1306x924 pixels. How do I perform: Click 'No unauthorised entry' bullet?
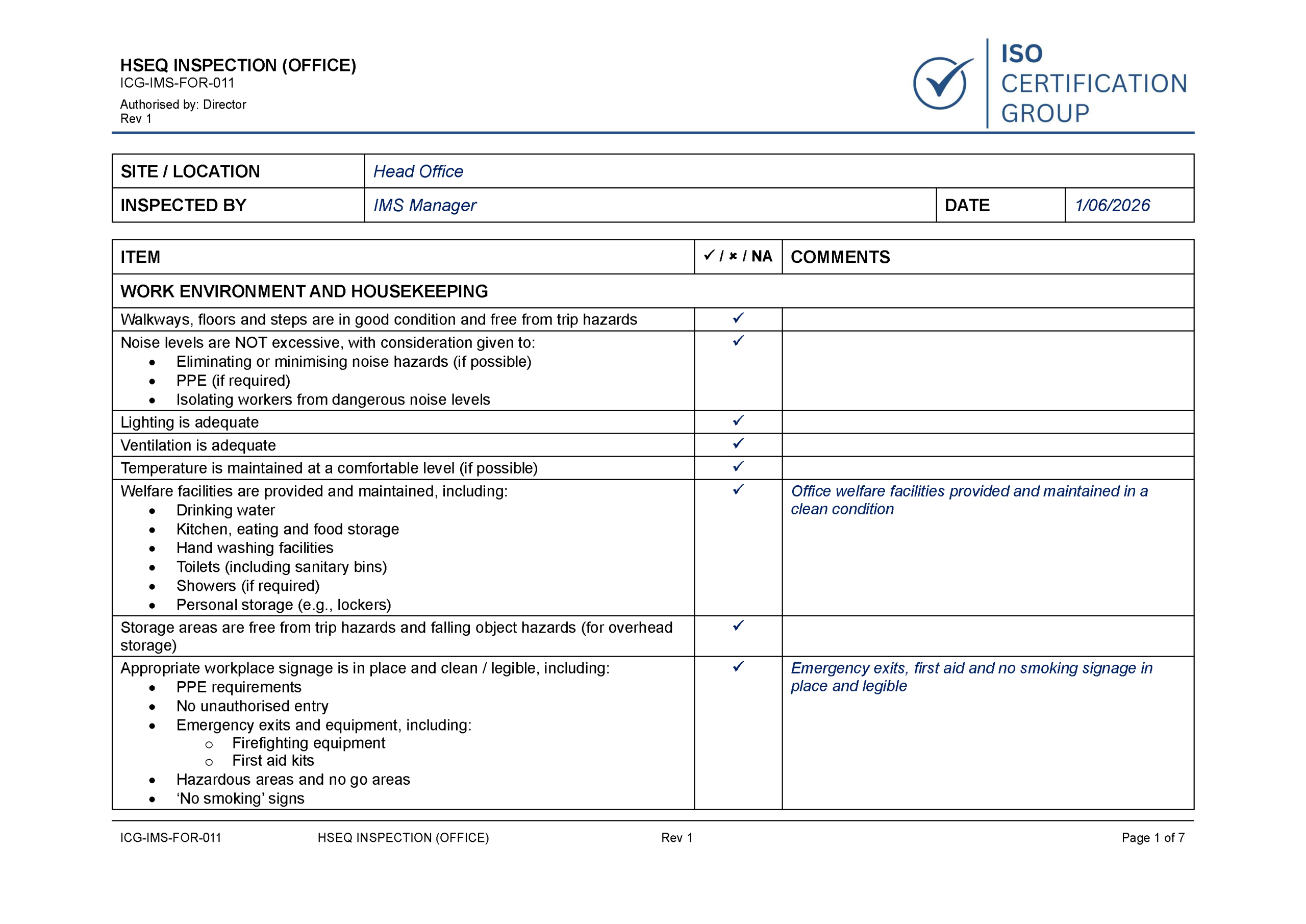pos(252,706)
